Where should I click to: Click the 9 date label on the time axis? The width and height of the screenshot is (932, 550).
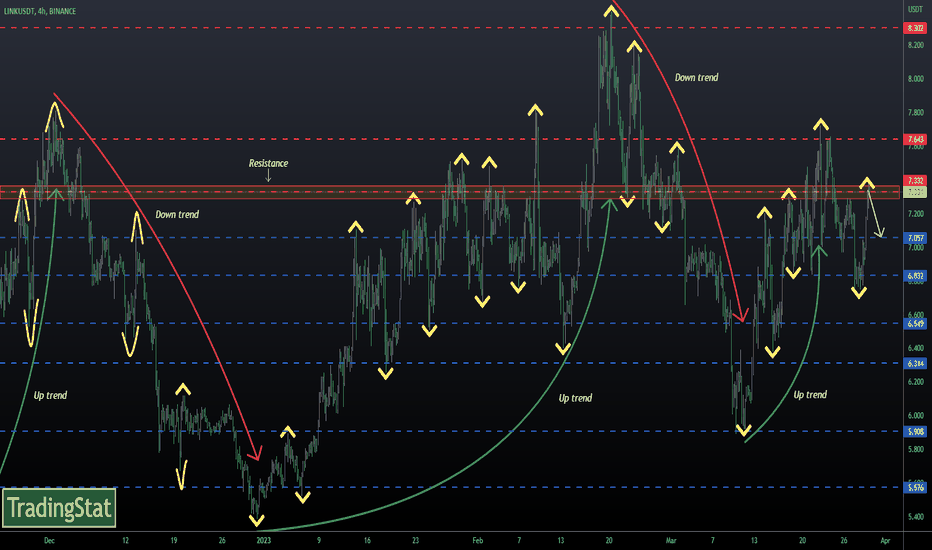coord(319,540)
